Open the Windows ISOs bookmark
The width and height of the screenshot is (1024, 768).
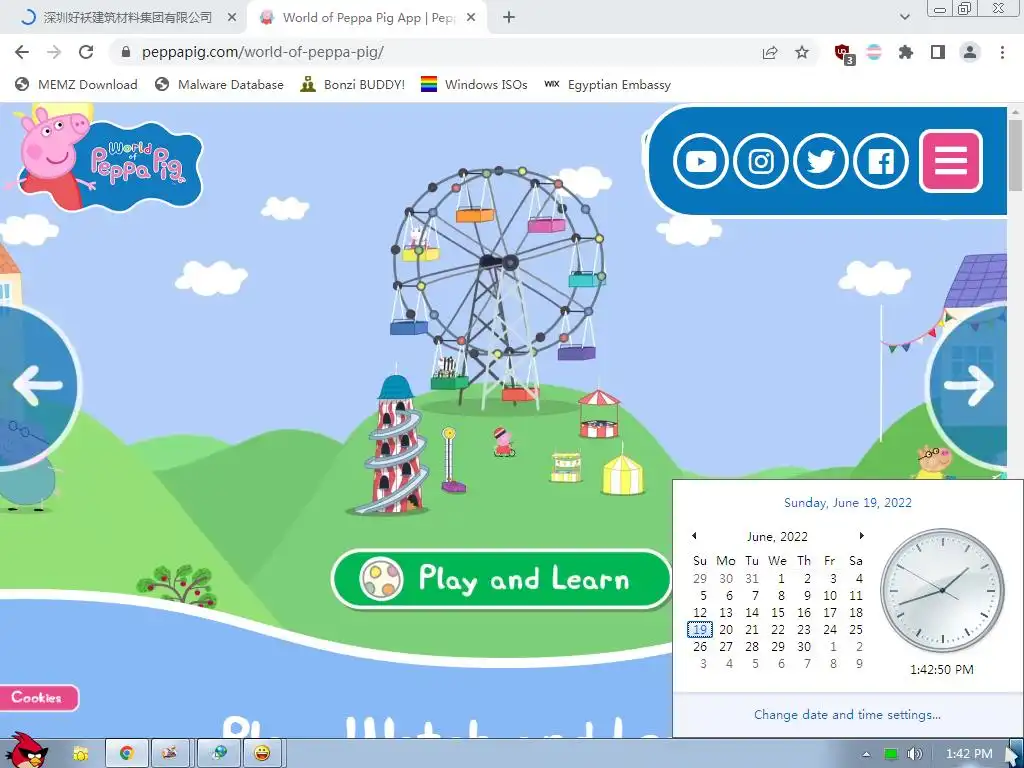coord(474,84)
